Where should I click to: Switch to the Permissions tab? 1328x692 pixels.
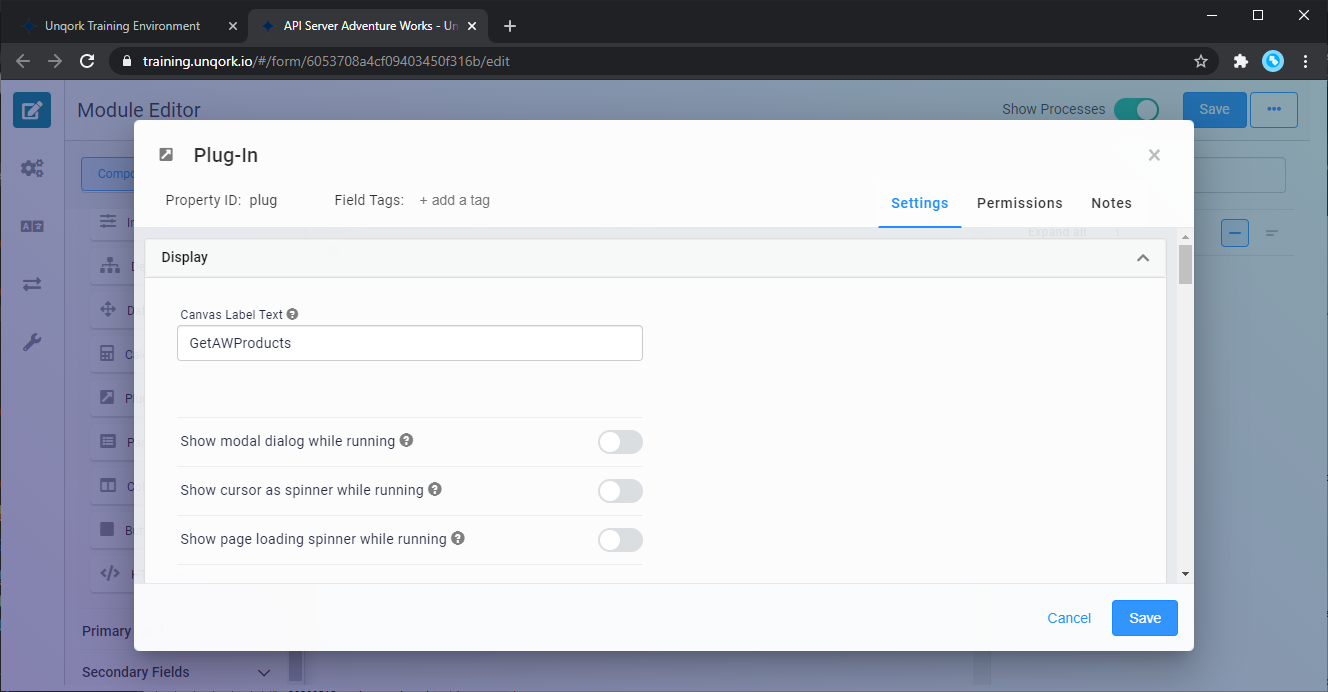pyautogui.click(x=1019, y=203)
